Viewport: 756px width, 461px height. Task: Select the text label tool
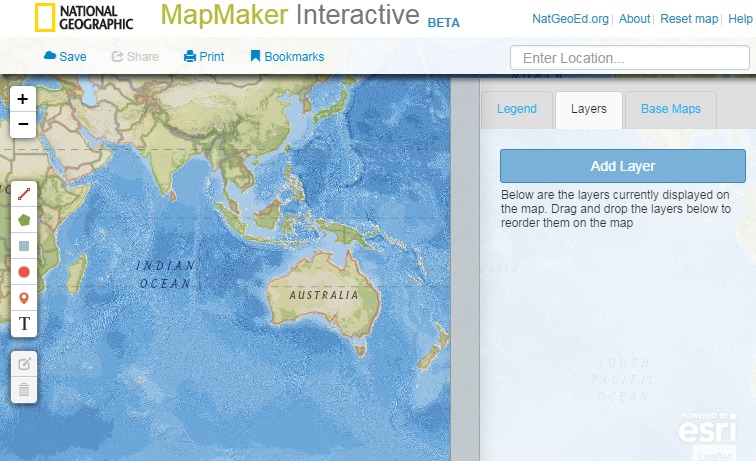(24, 324)
